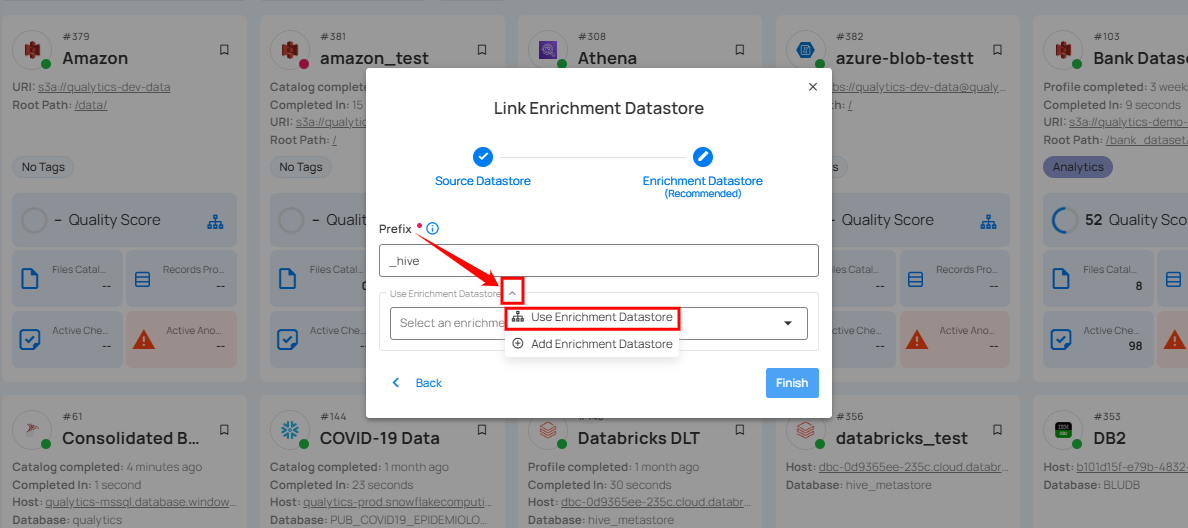The width and height of the screenshot is (1188, 528).
Task: Click the Active Anomalies warning icon on Amazon card
Action: tap(144, 339)
